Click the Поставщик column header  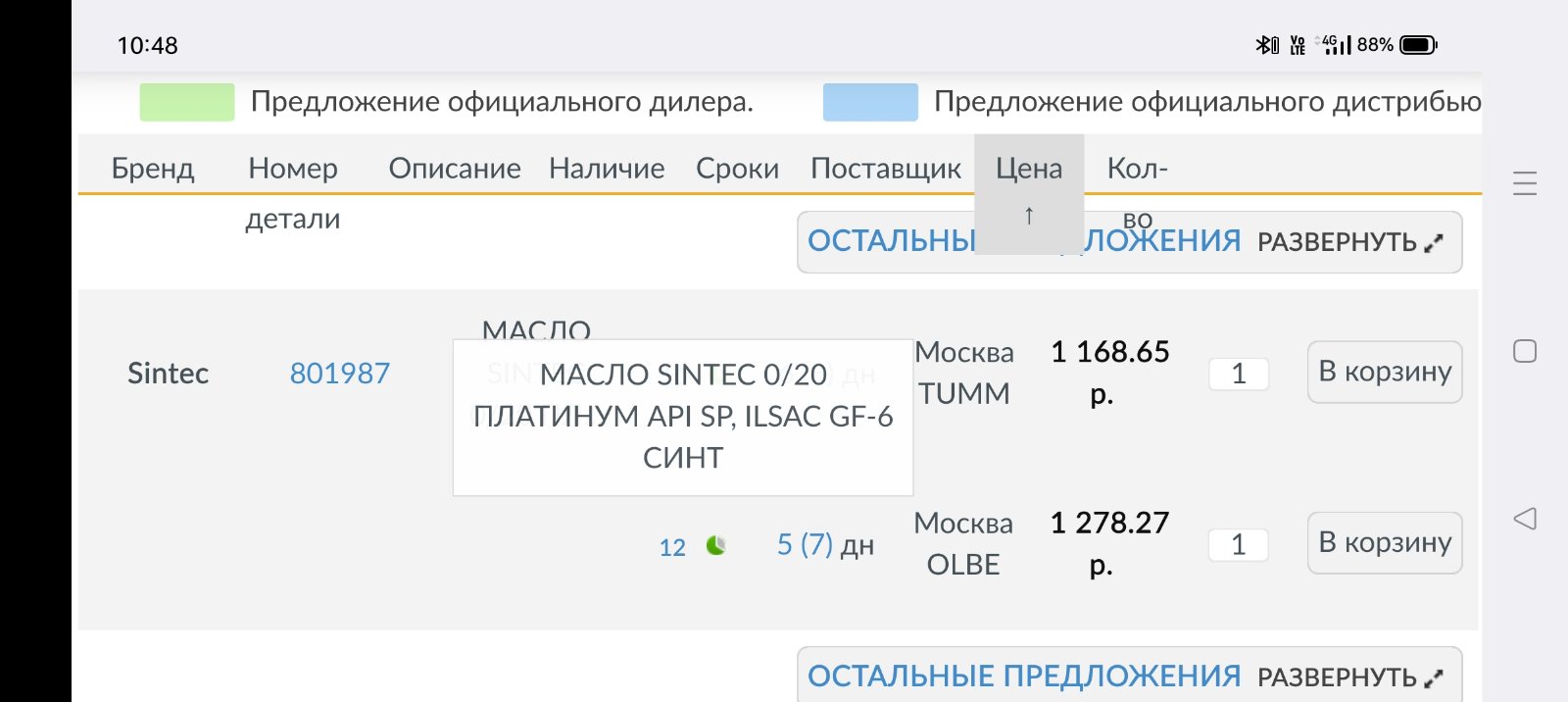click(x=886, y=169)
